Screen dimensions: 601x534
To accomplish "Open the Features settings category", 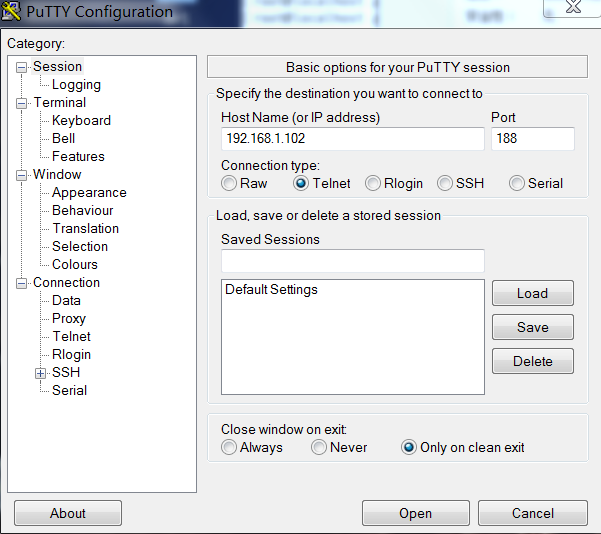I will [x=78, y=156].
